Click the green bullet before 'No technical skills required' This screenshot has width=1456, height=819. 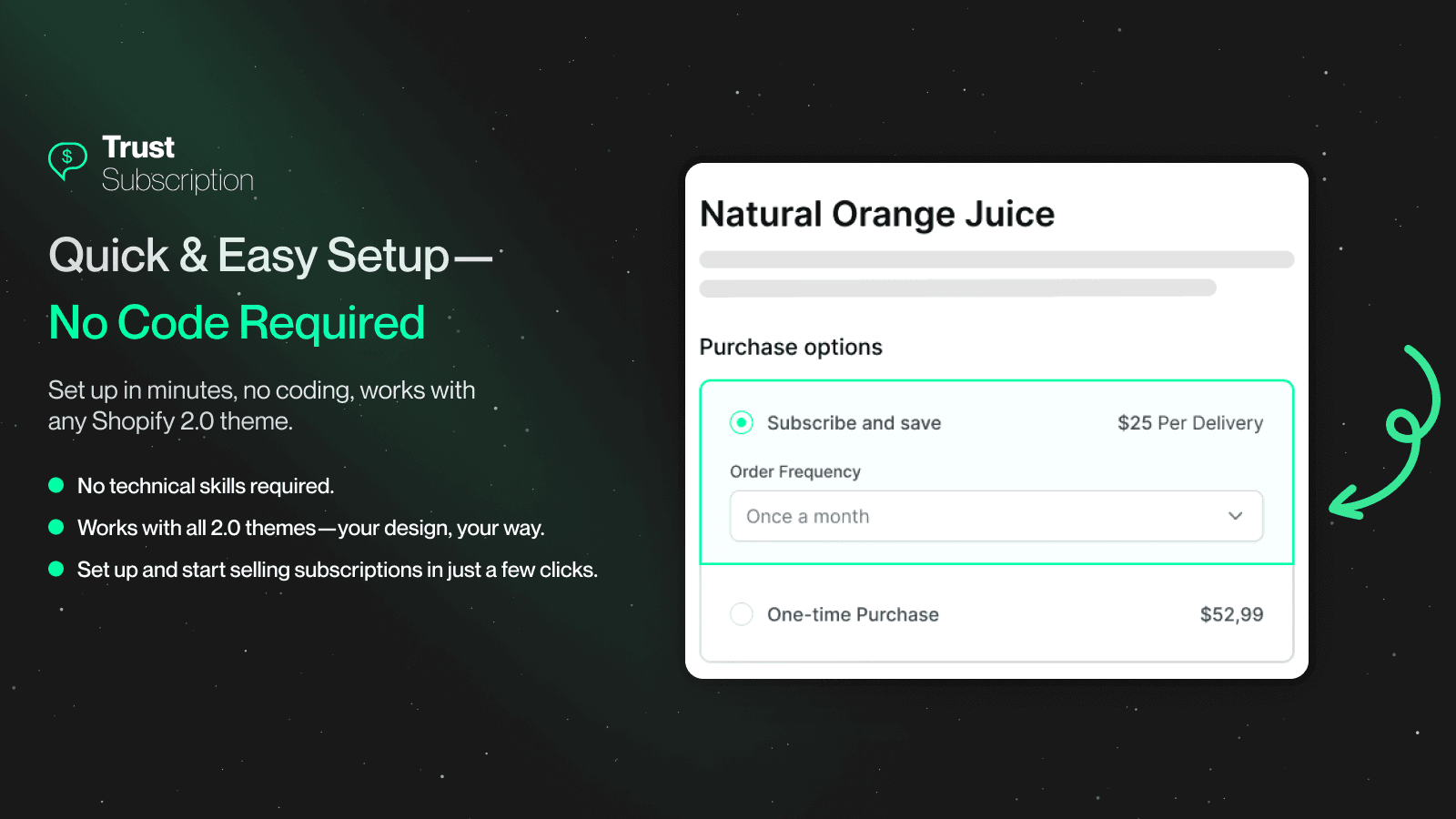point(56,485)
